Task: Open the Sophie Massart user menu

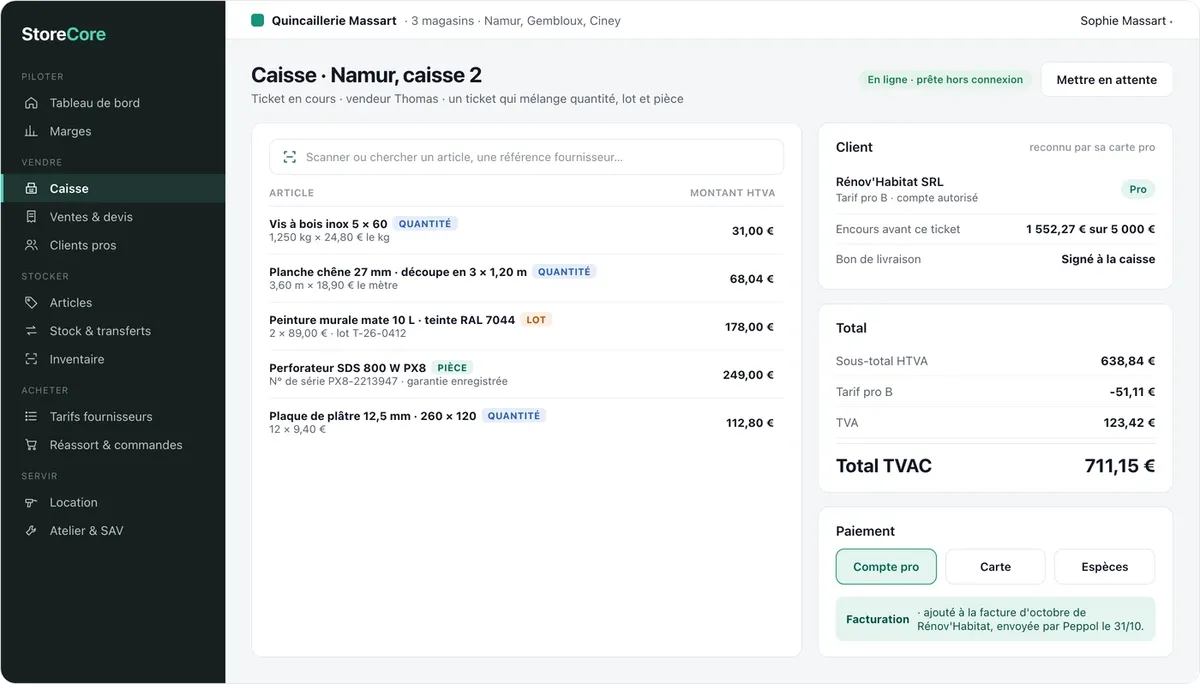Action: 1126,20
